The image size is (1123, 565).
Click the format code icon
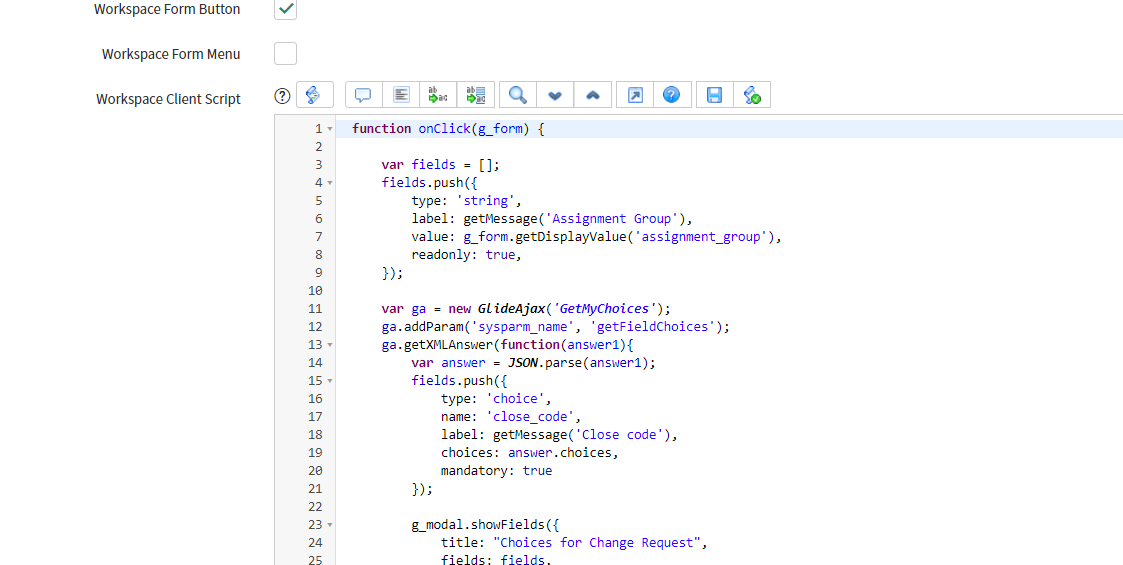pos(401,95)
